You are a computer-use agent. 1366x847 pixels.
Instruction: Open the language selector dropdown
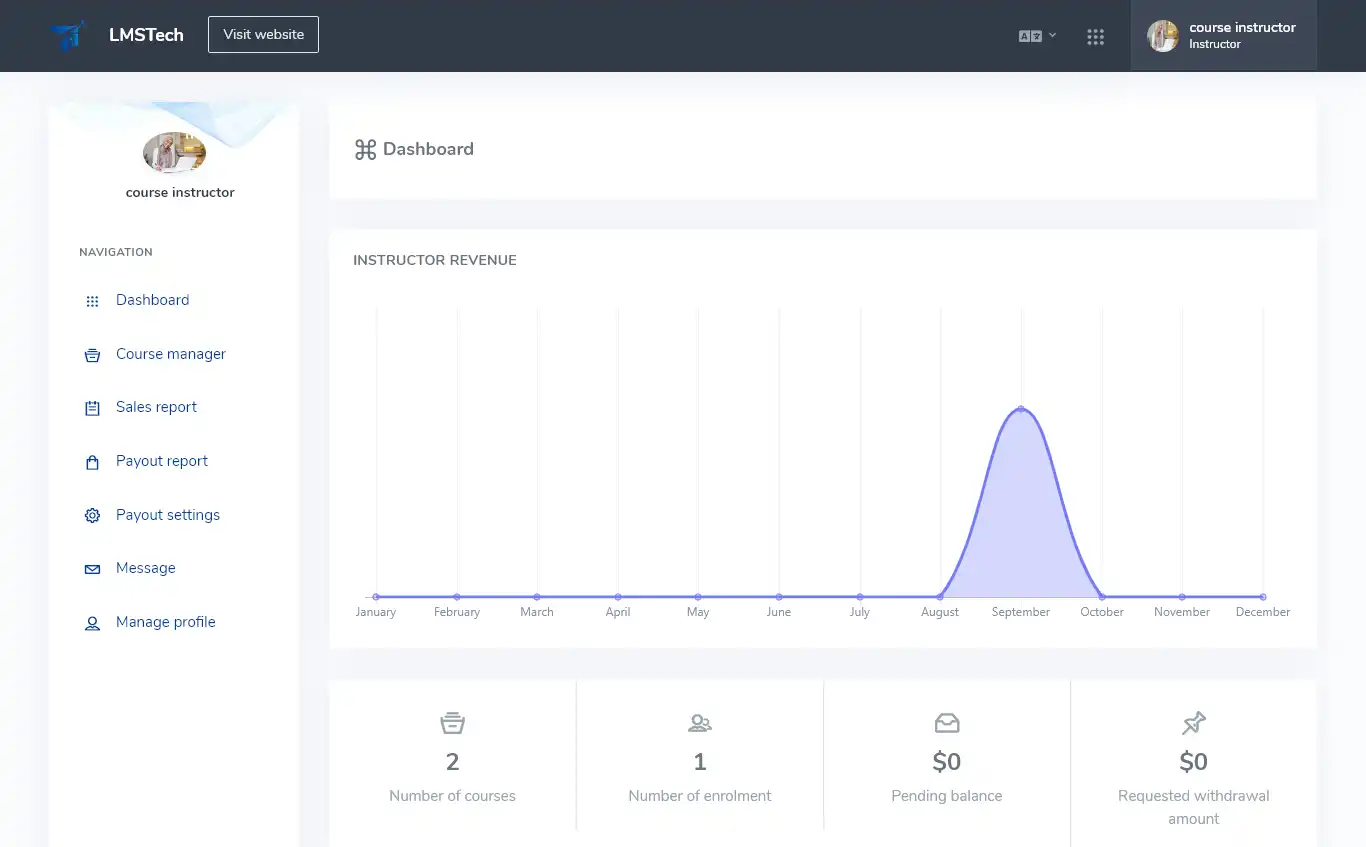coord(1035,35)
